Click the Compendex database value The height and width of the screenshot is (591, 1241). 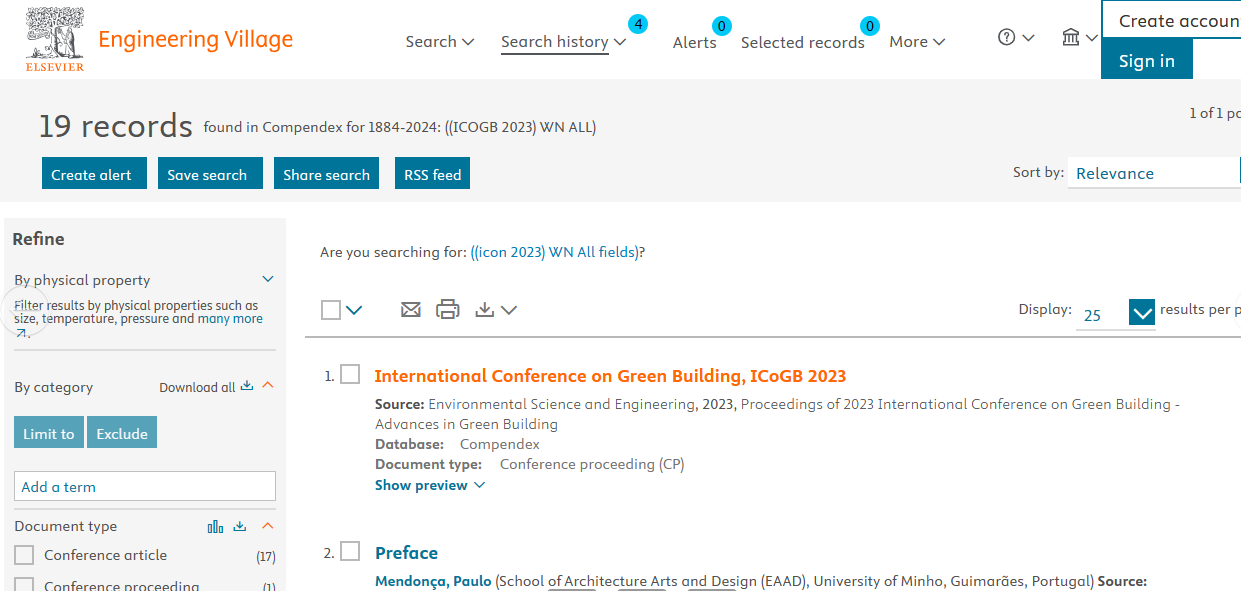(499, 444)
